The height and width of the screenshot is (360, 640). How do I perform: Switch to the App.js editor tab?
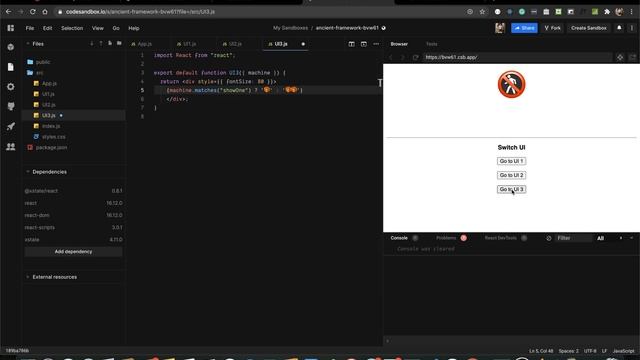click(142, 44)
